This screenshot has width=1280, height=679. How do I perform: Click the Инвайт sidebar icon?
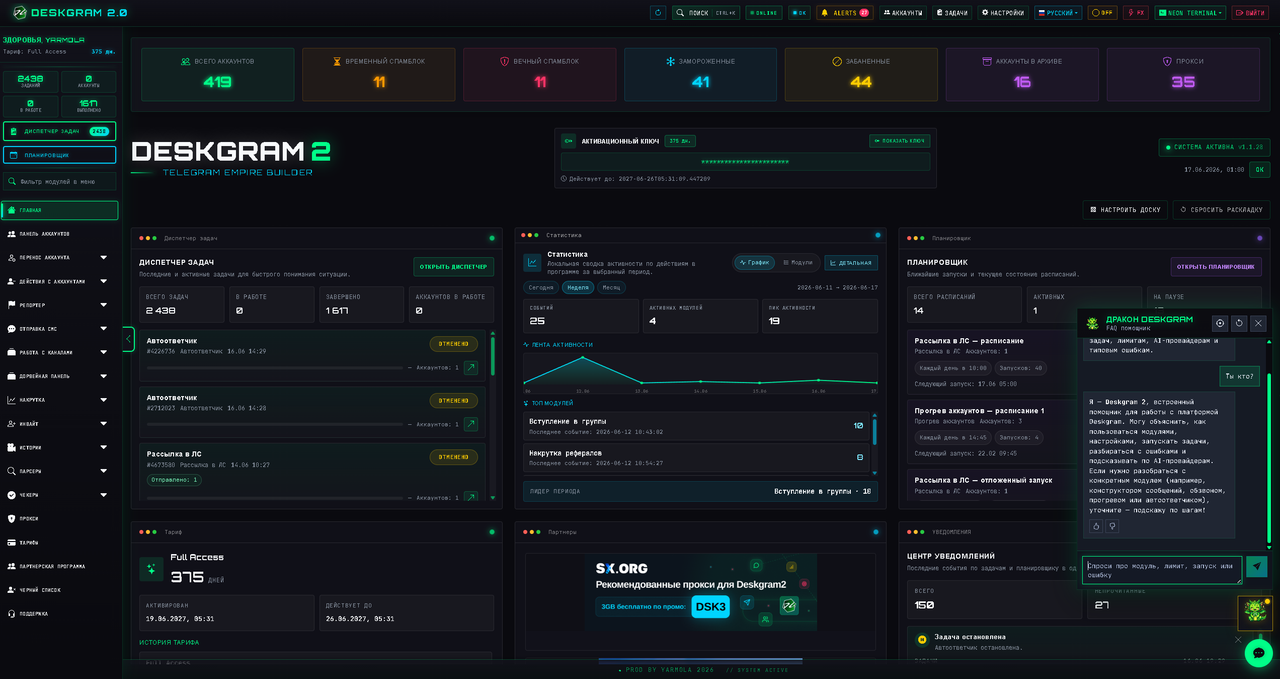coord(11,424)
